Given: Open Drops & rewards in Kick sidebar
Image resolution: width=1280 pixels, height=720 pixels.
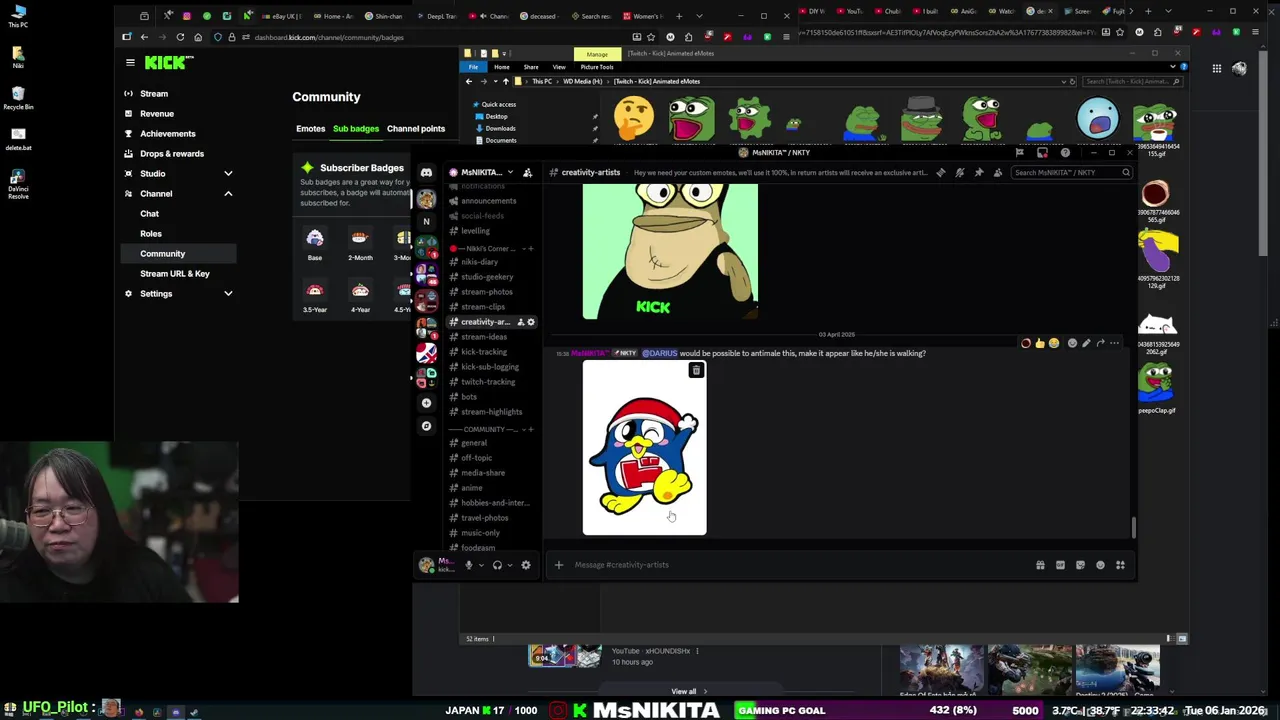Looking at the screenshot, I should (172, 153).
